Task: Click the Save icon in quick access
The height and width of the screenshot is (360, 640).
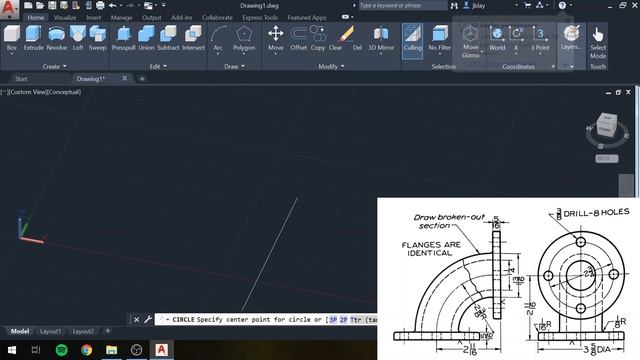Action: point(52,5)
